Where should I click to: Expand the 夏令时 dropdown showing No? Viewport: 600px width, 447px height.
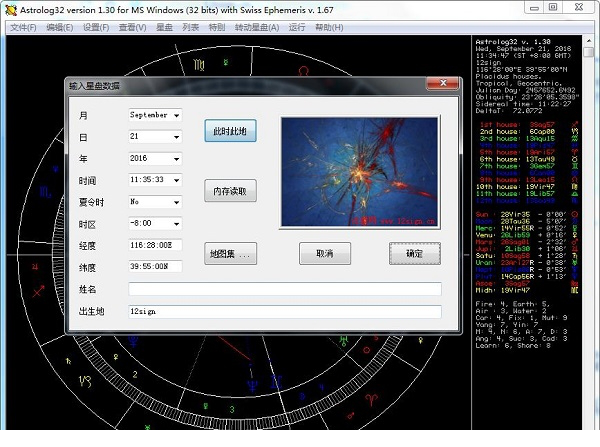click(176, 202)
